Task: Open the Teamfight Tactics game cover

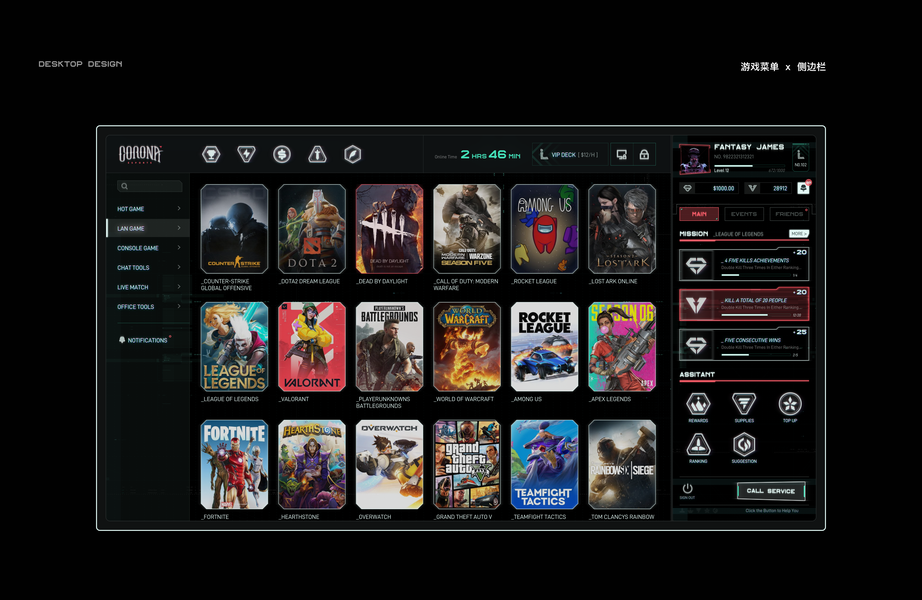Action: click(544, 464)
